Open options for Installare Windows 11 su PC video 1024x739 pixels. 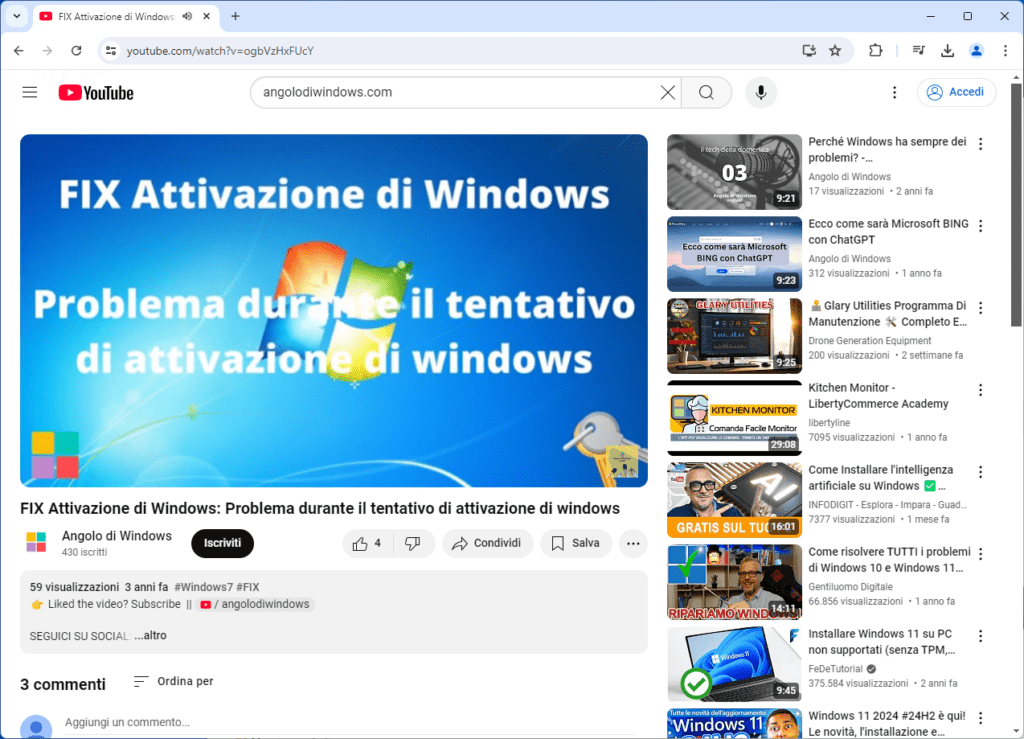tap(980, 636)
